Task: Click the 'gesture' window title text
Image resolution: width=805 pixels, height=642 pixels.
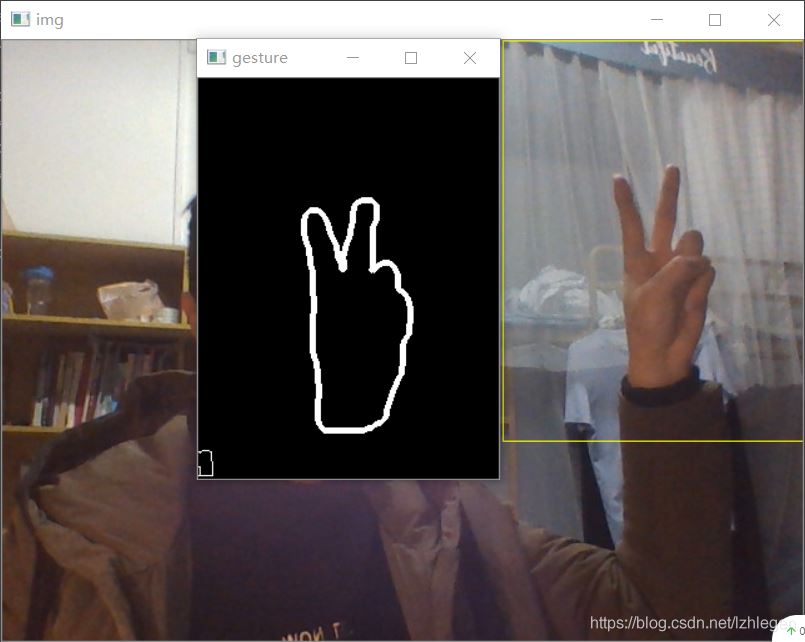Action: 260,58
